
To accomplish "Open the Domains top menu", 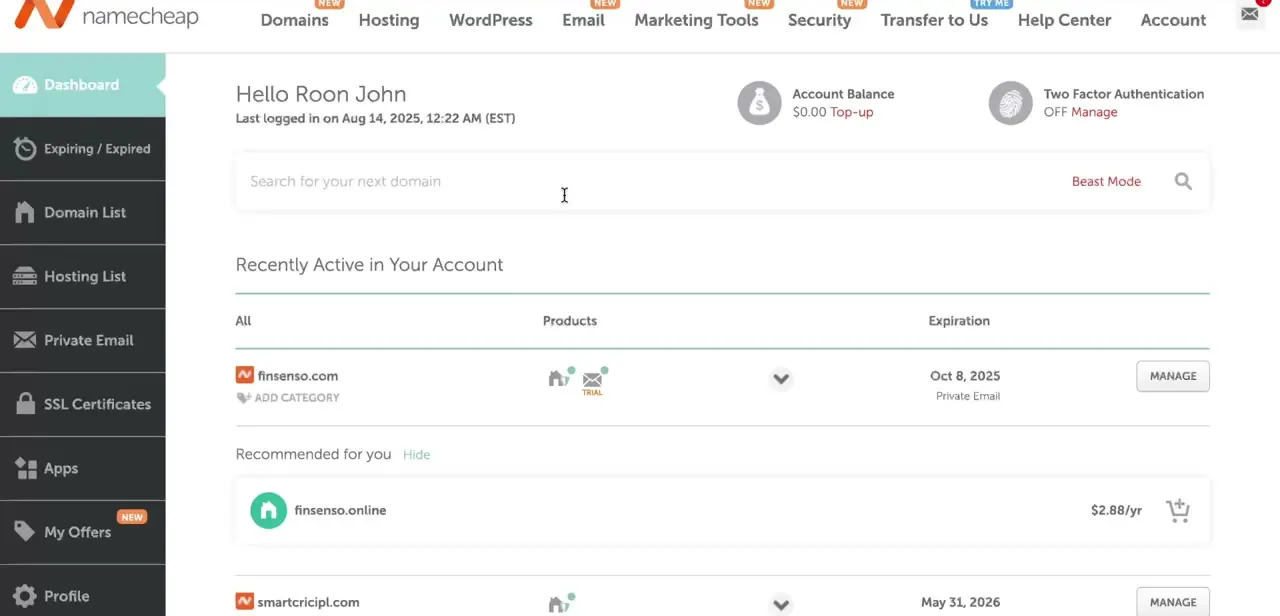I will click(x=294, y=20).
